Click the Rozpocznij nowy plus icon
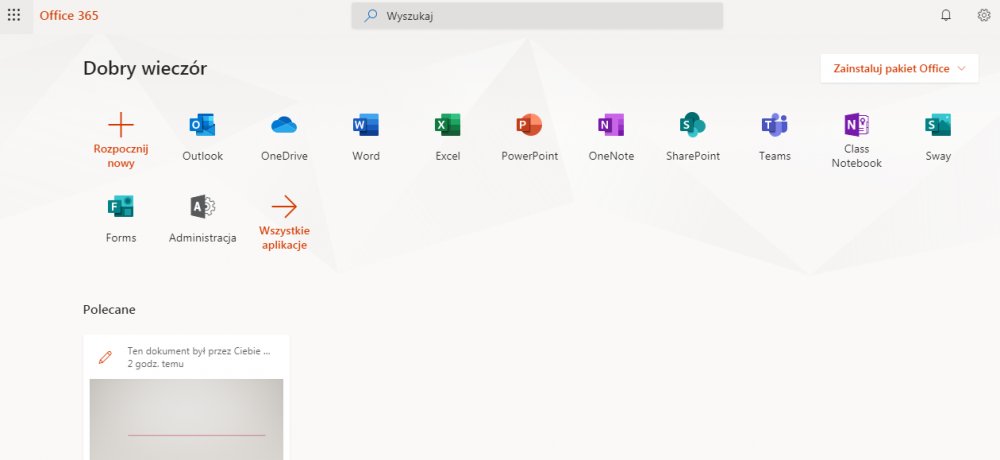The image size is (1000, 460). [121, 125]
